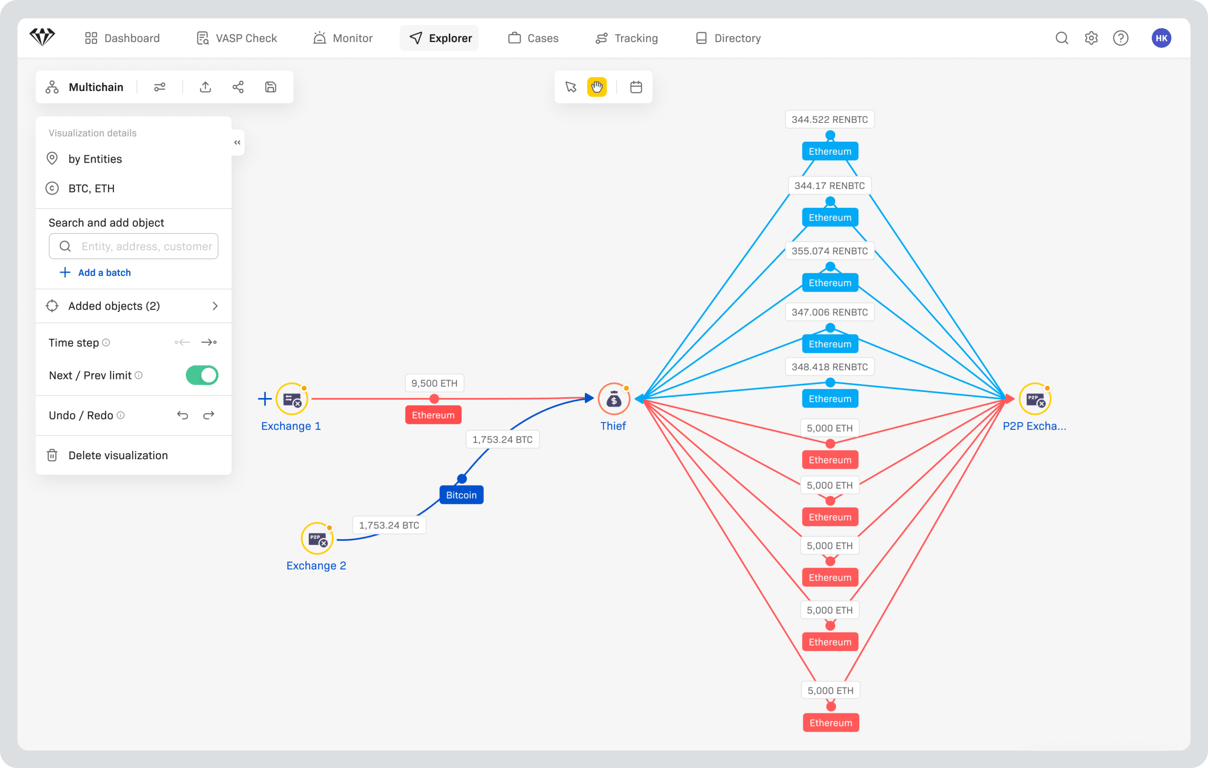Select the cursor selection tool
This screenshot has width=1208, height=768.
[x=572, y=87]
